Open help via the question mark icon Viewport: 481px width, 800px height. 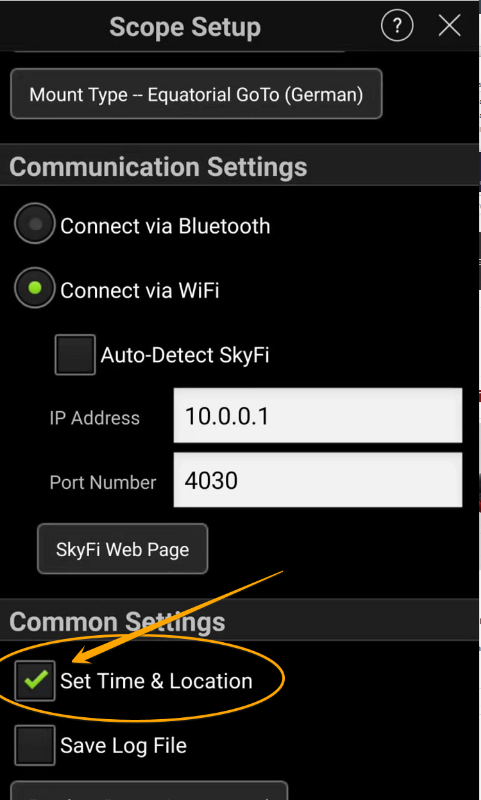pyautogui.click(x=397, y=25)
